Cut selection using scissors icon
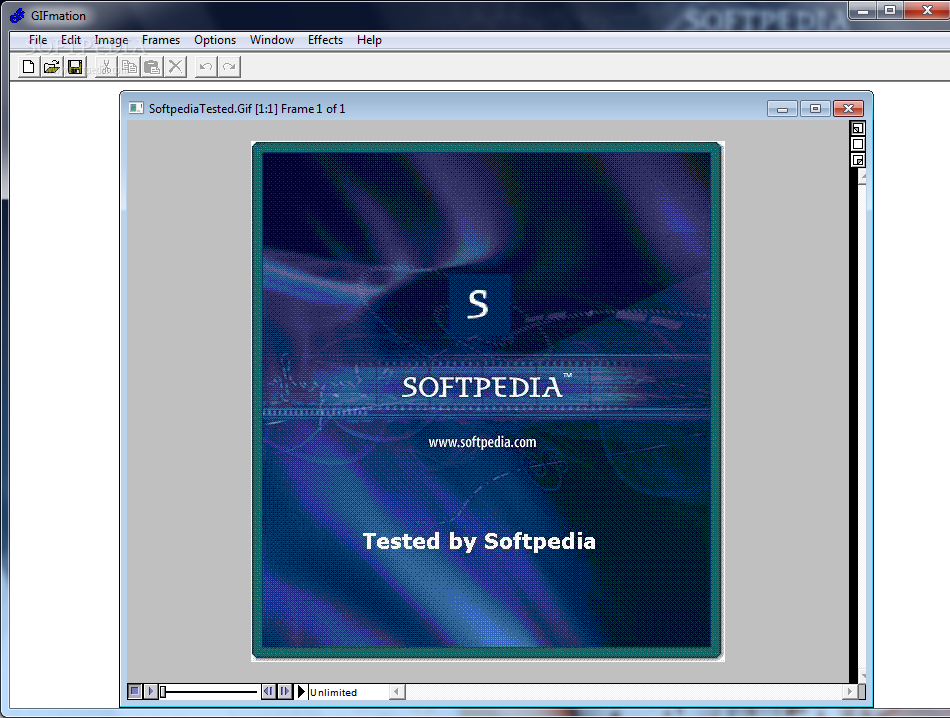The image size is (950, 718). pyautogui.click(x=106, y=67)
